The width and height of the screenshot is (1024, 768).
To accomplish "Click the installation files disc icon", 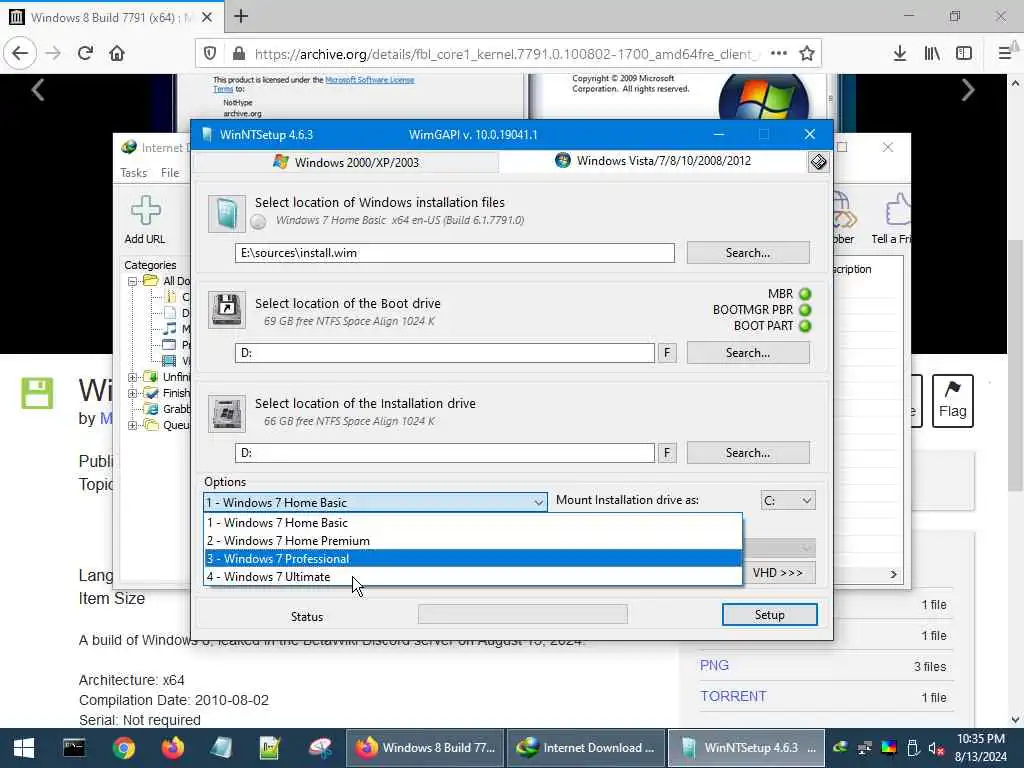I will point(227,214).
